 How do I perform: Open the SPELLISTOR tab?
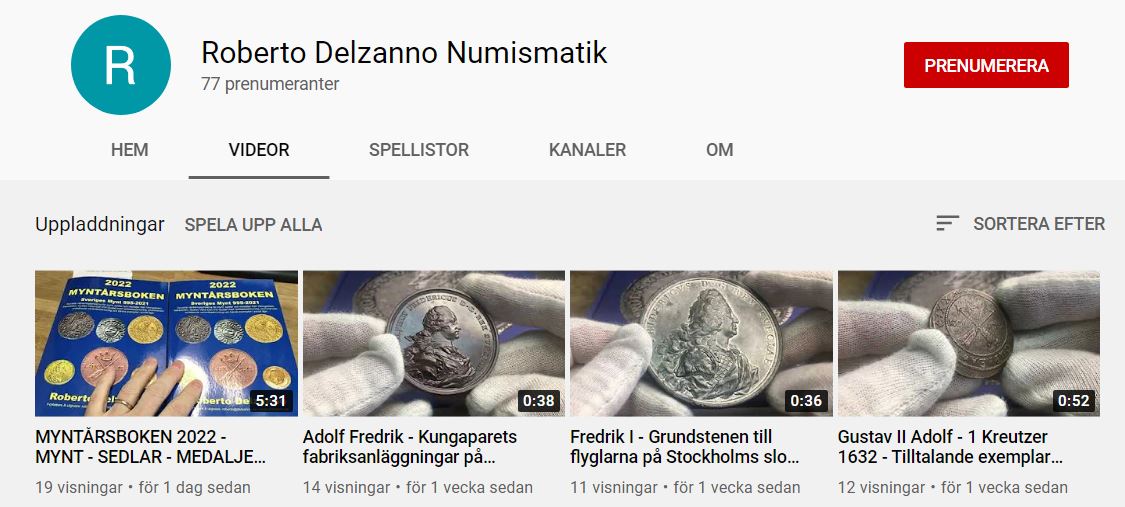tap(419, 150)
